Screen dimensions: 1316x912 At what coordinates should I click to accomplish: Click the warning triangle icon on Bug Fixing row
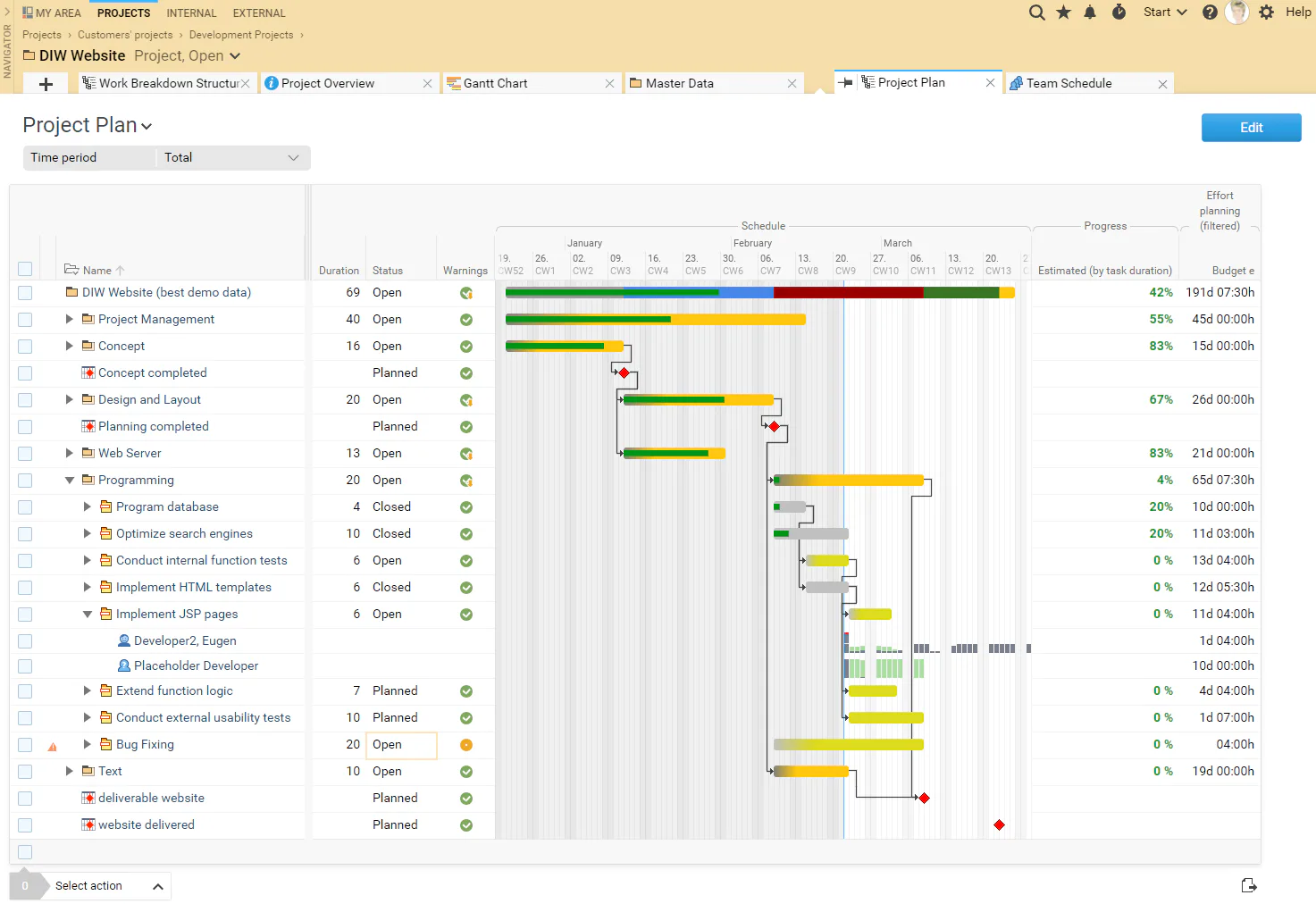tap(52, 747)
